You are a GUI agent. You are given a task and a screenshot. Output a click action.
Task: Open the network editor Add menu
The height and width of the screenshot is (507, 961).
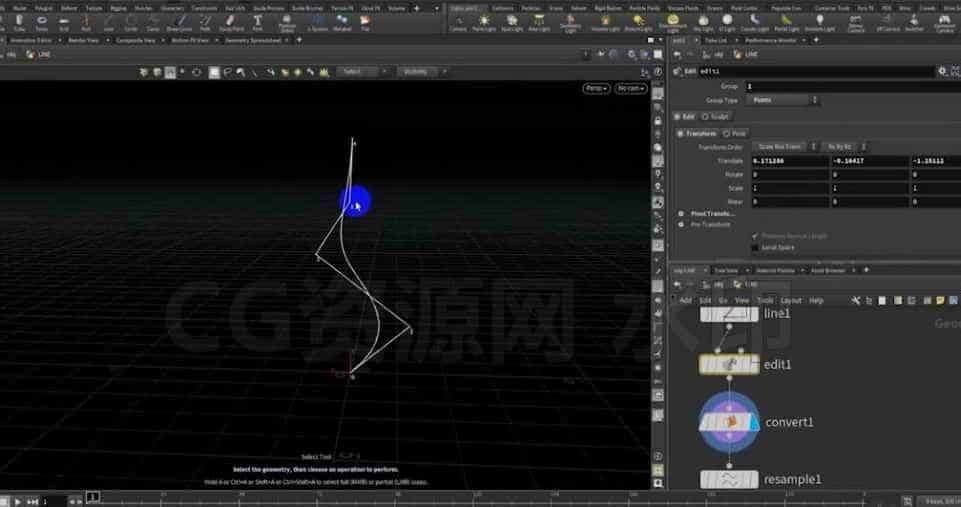pyautogui.click(x=685, y=300)
